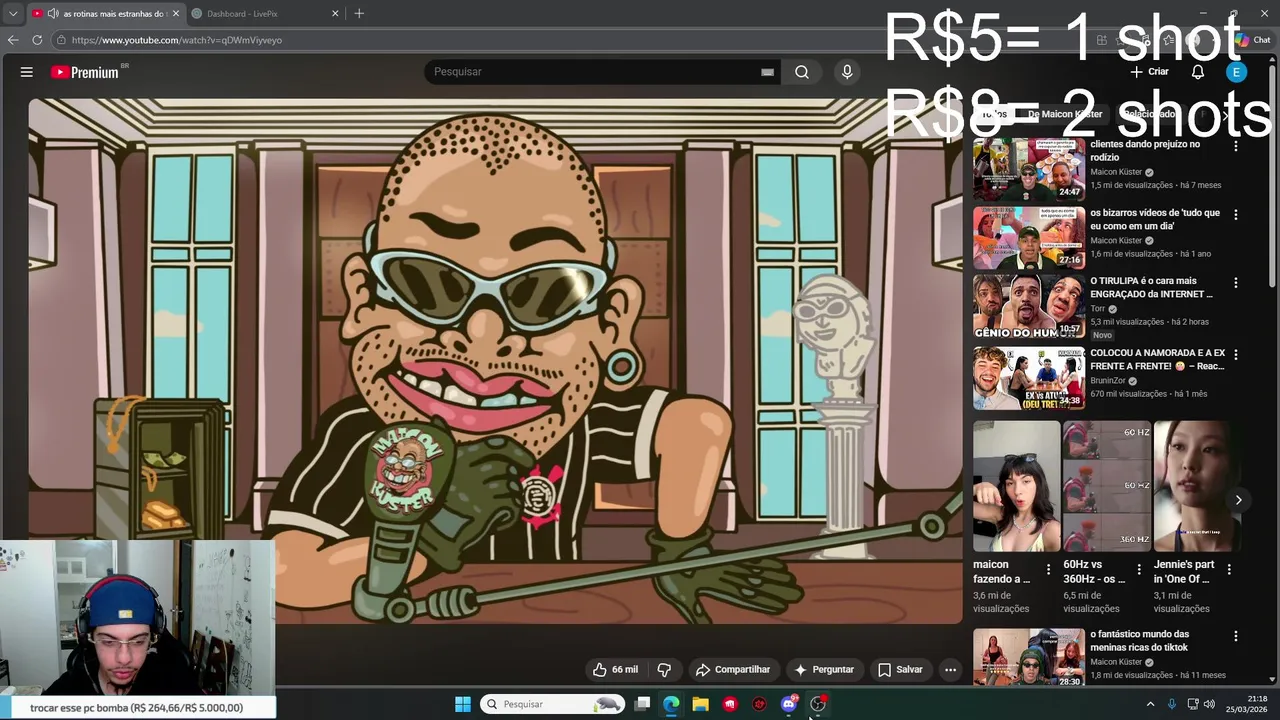Select the 'De Maicon Küster' filter chip
The height and width of the screenshot is (720, 1280).
(x=1064, y=114)
